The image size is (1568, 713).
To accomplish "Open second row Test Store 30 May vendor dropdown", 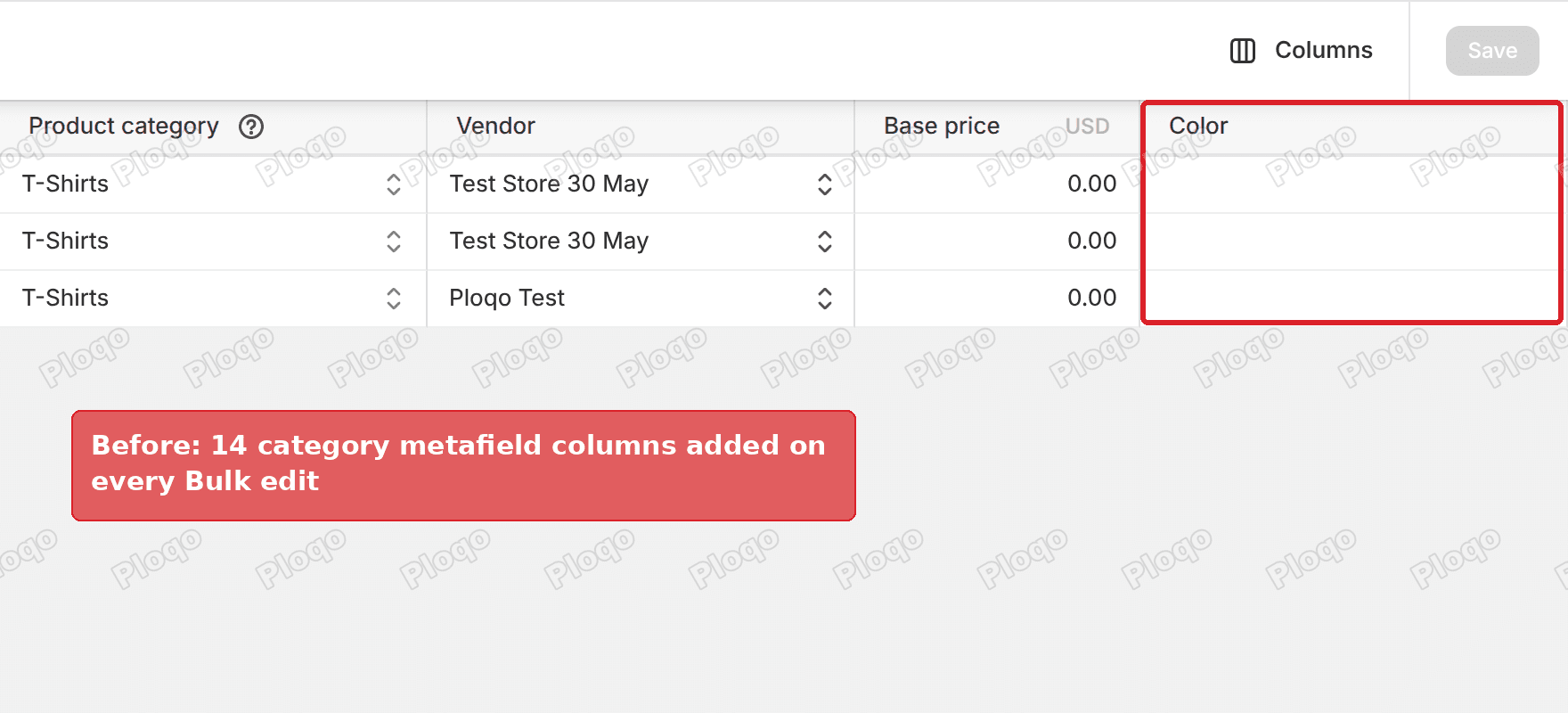I will click(824, 241).
